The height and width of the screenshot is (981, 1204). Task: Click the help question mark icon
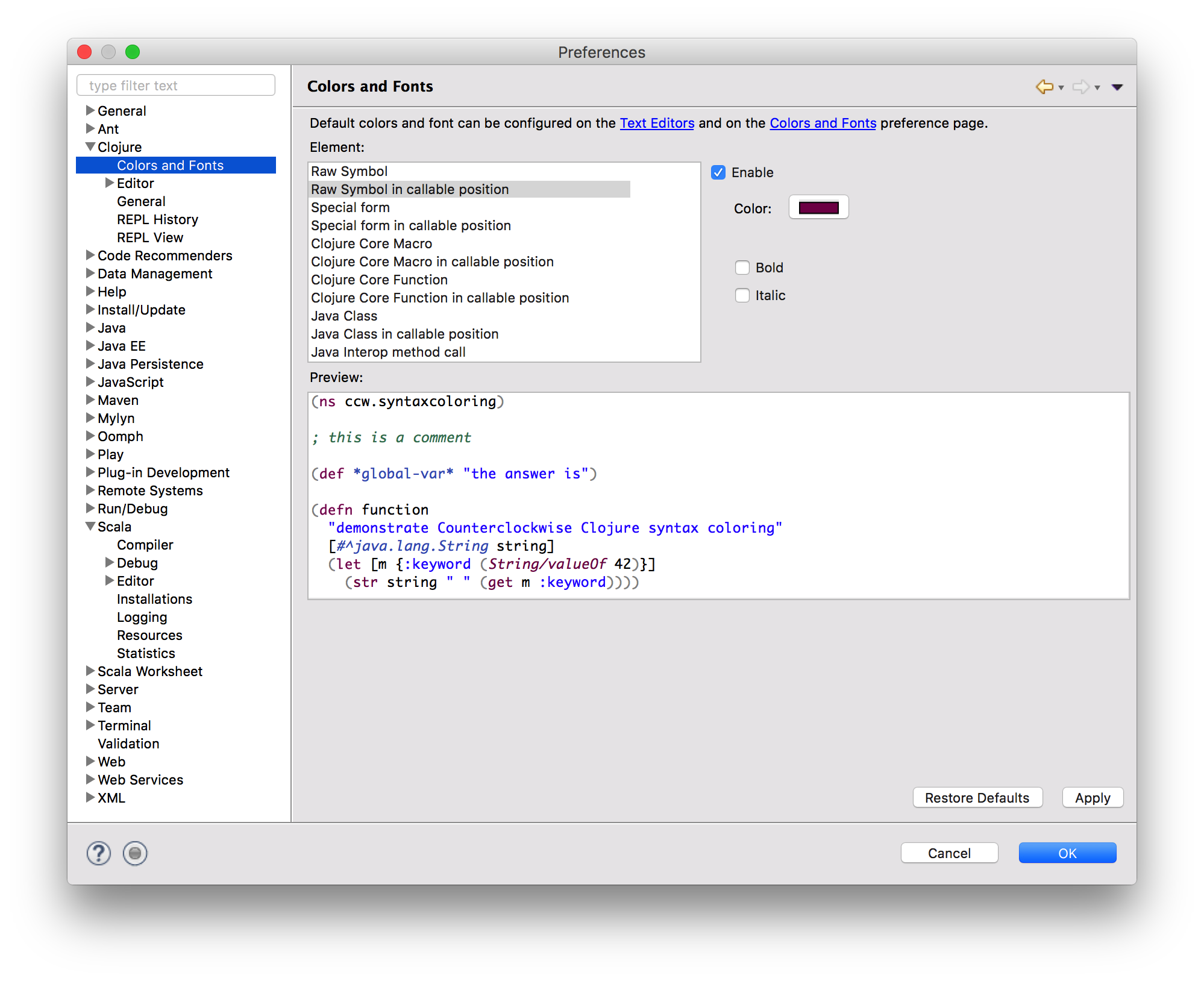[x=99, y=853]
